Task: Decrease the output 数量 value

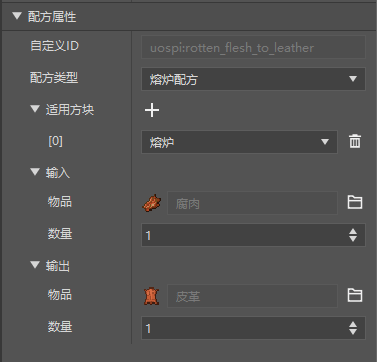Action: [x=353, y=332]
